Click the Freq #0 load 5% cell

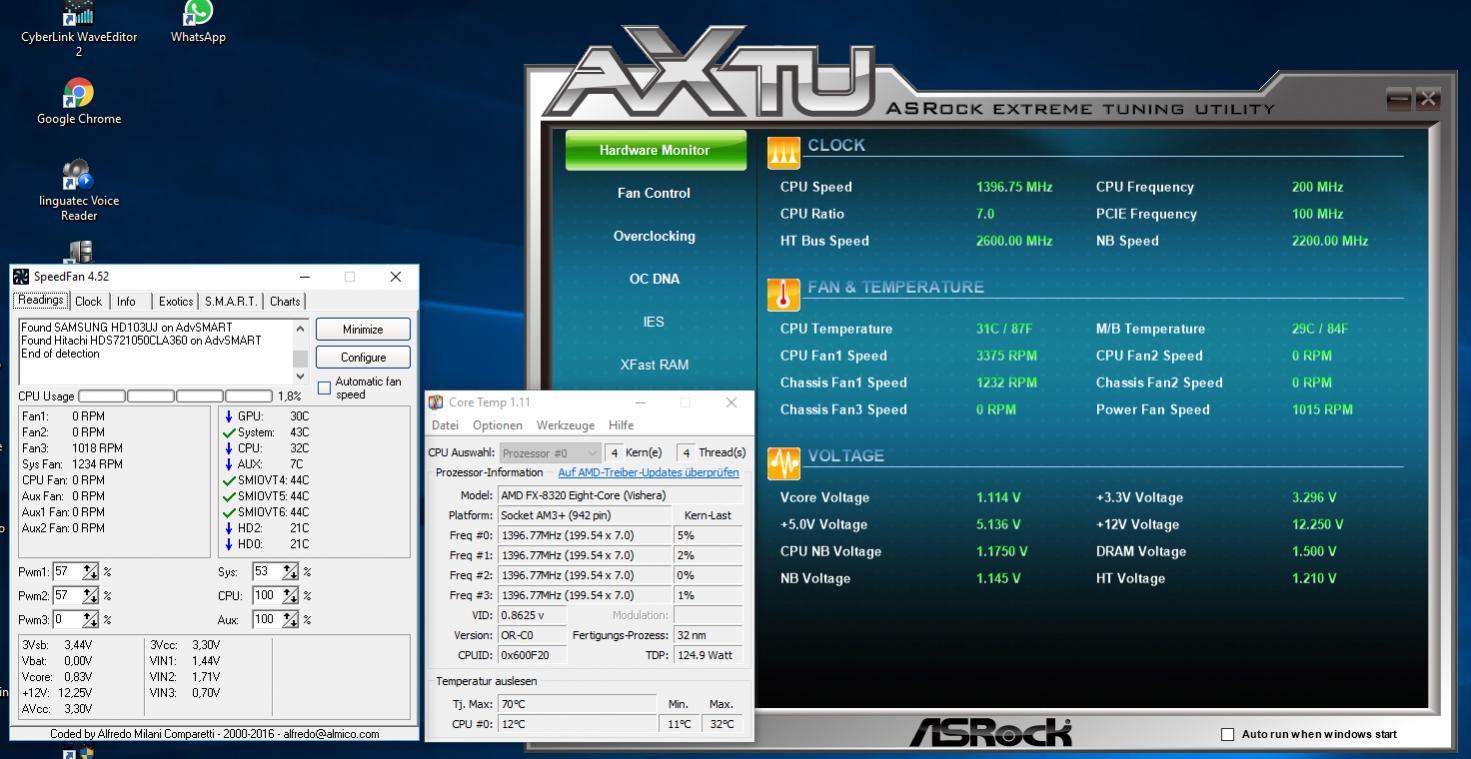tap(708, 535)
